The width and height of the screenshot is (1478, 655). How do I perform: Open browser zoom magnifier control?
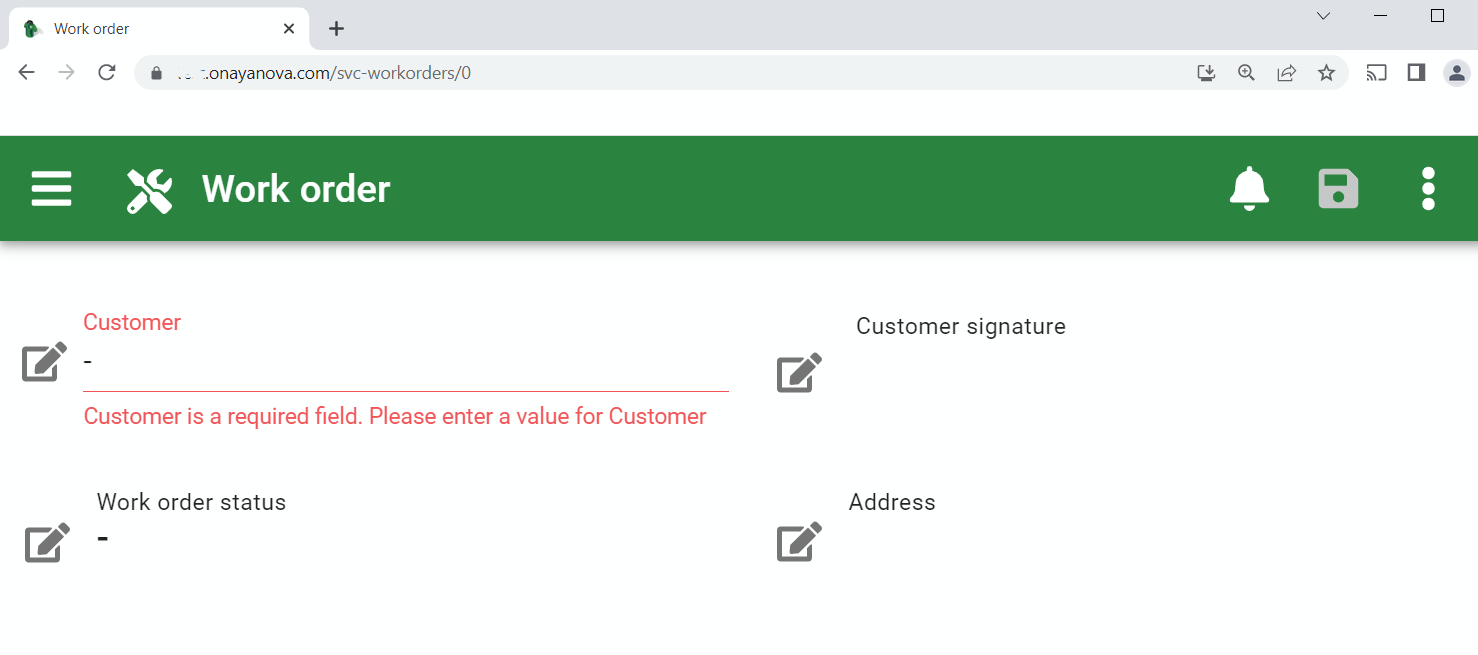[1246, 72]
